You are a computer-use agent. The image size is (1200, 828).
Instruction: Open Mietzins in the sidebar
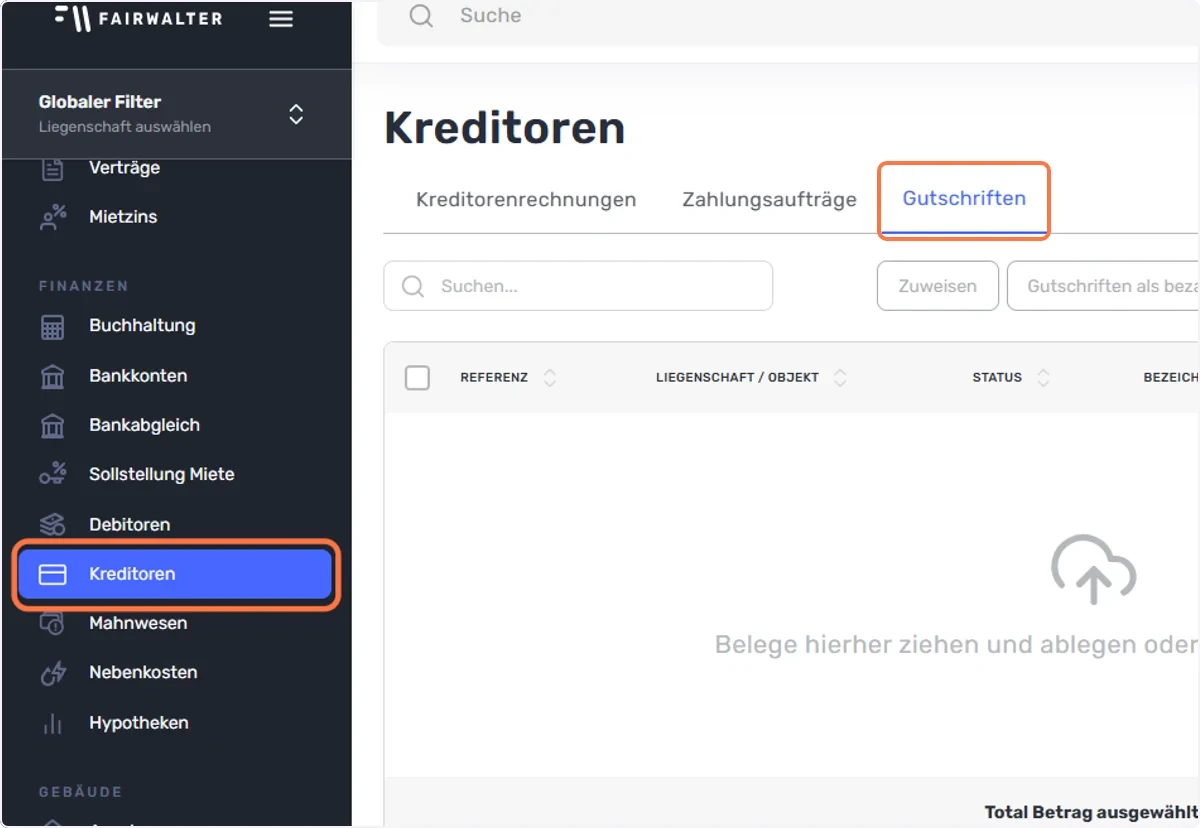(123, 217)
